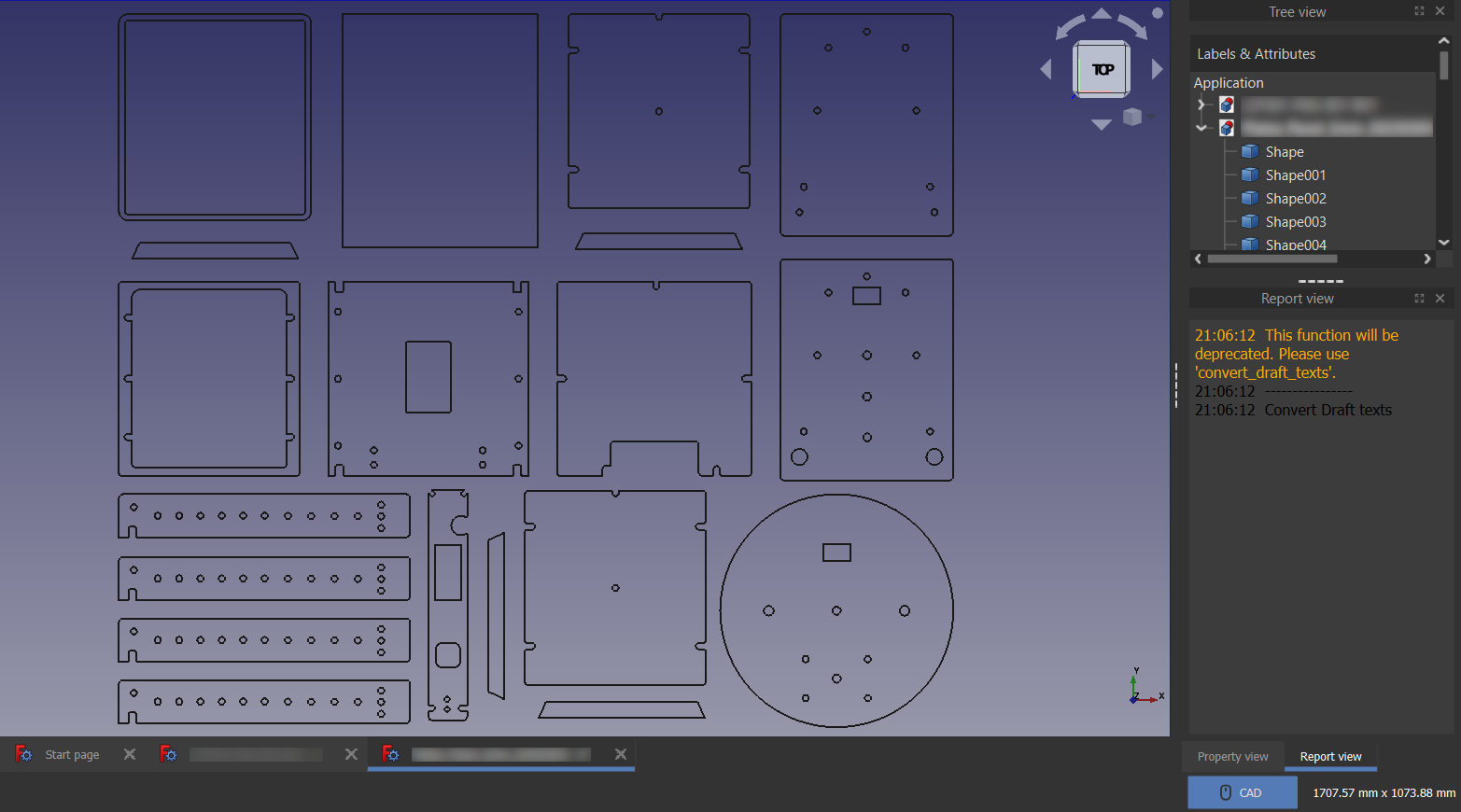Float the Report view panel
The image size is (1461, 812).
point(1419,299)
